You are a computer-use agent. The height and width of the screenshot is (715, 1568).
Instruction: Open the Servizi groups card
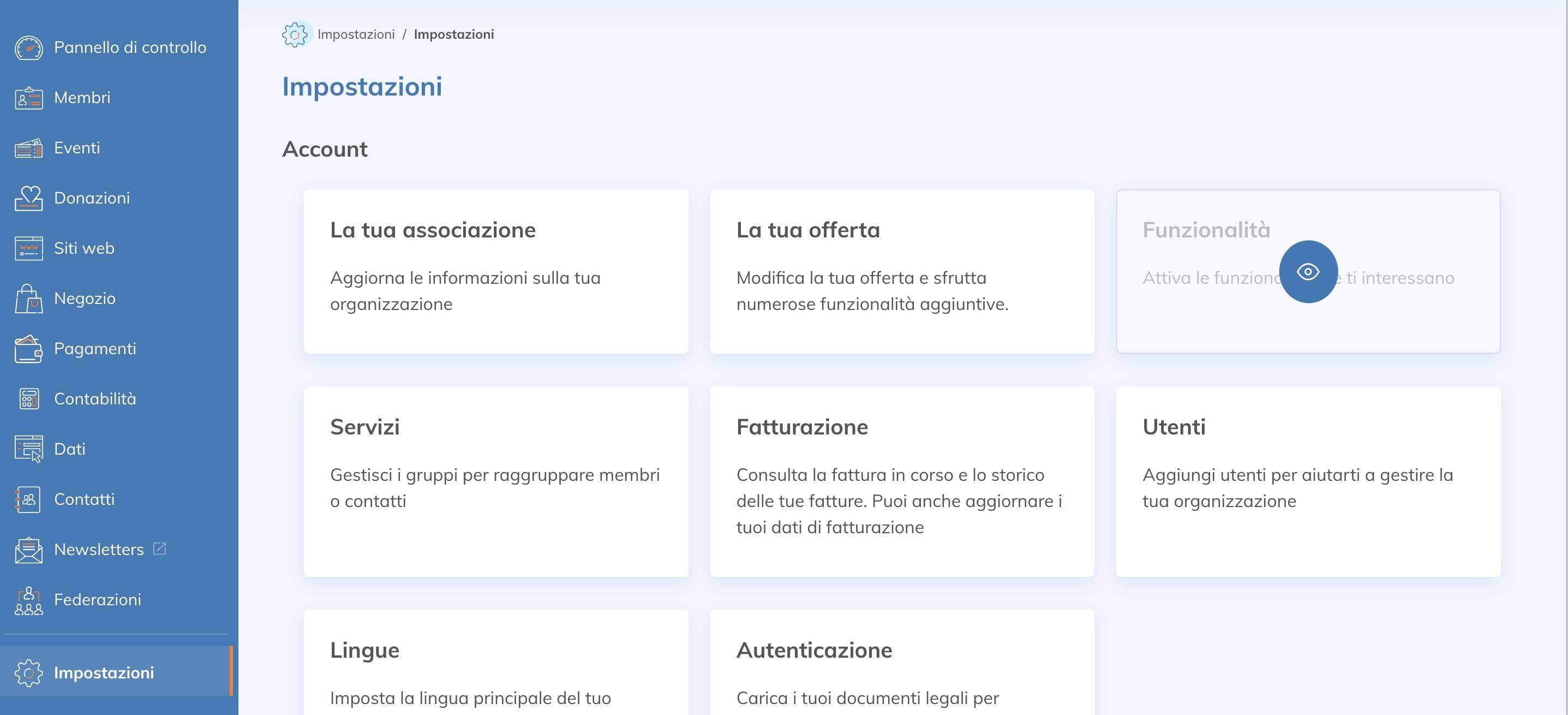click(495, 481)
